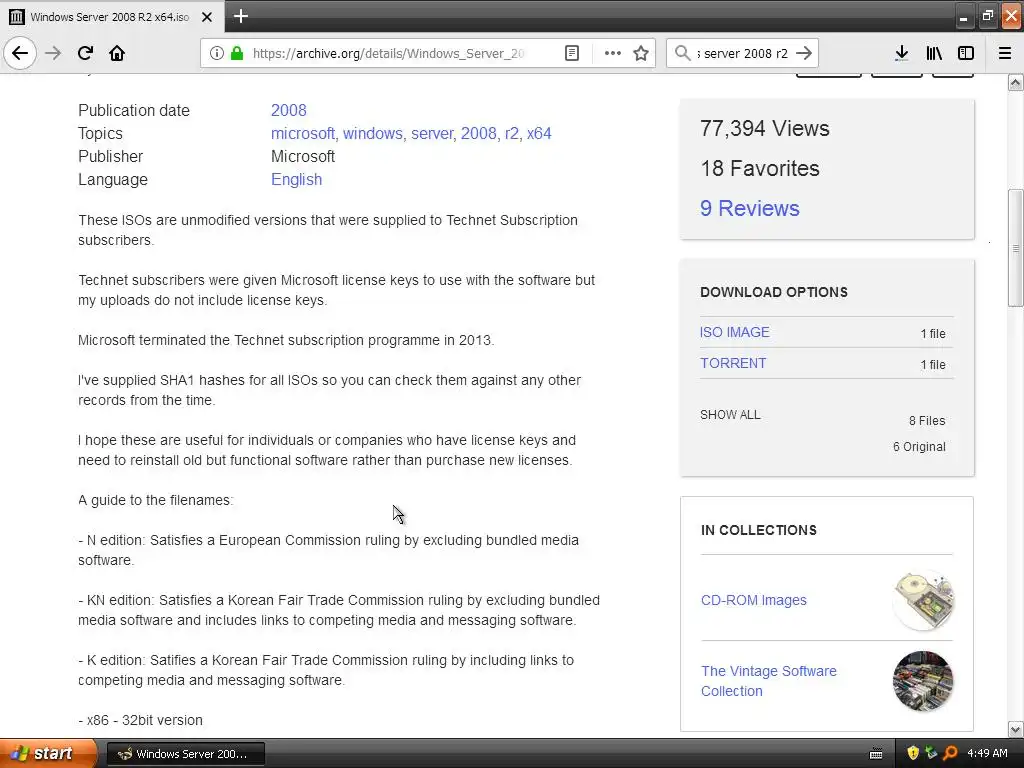The image size is (1024, 768).
Task: Click the Vintage Software Collection thumbnail
Action: (x=923, y=680)
